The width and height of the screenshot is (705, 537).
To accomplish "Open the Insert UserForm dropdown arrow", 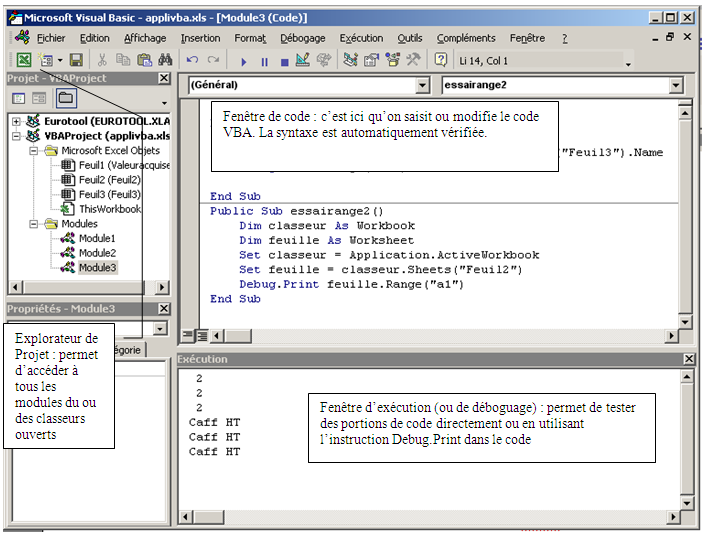I will 60,60.
